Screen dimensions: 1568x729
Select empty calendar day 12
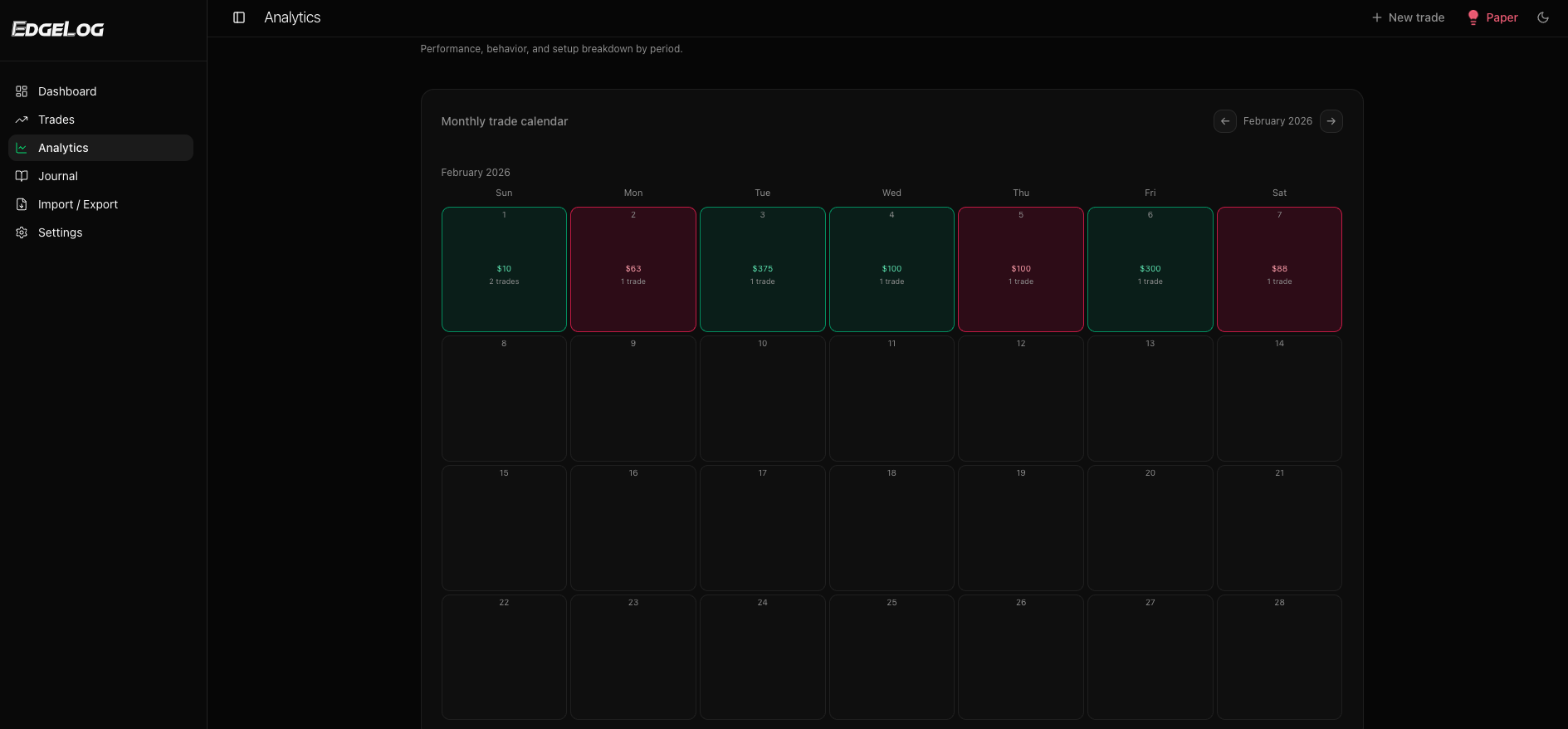pyautogui.click(x=1021, y=399)
